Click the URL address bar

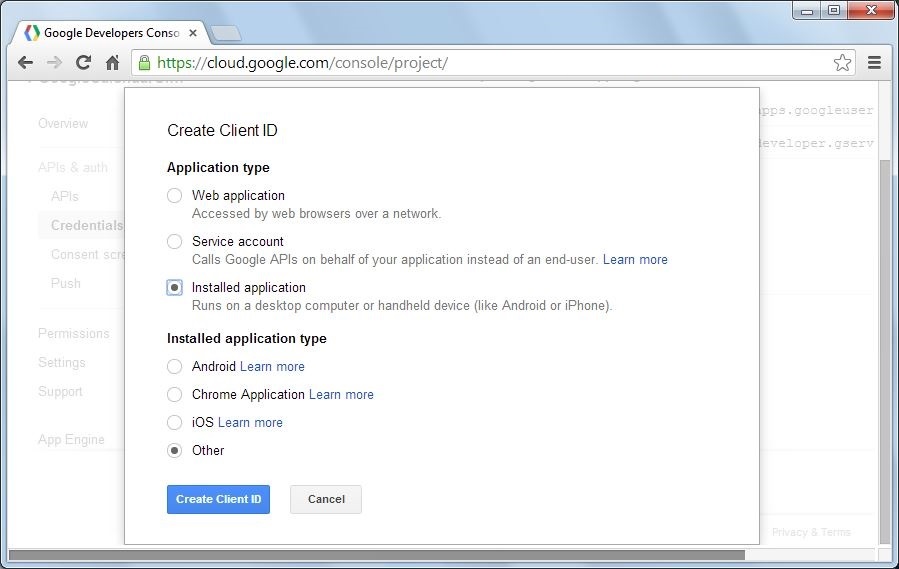pos(493,63)
